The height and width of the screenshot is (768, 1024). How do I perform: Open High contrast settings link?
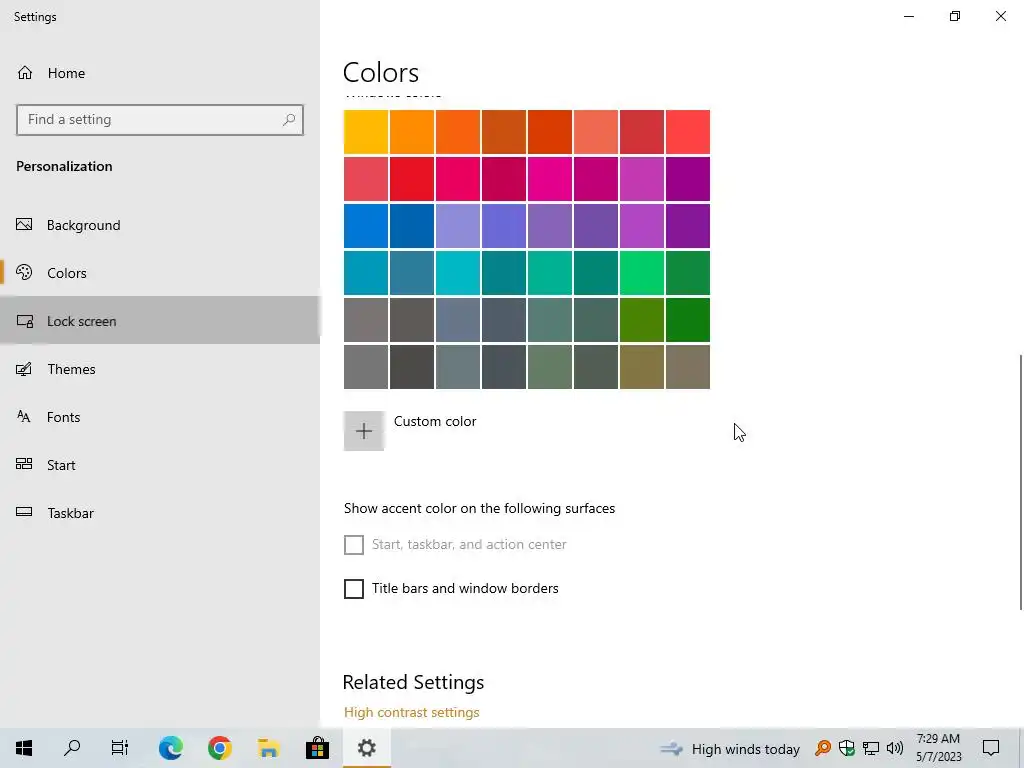[x=411, y=712]
